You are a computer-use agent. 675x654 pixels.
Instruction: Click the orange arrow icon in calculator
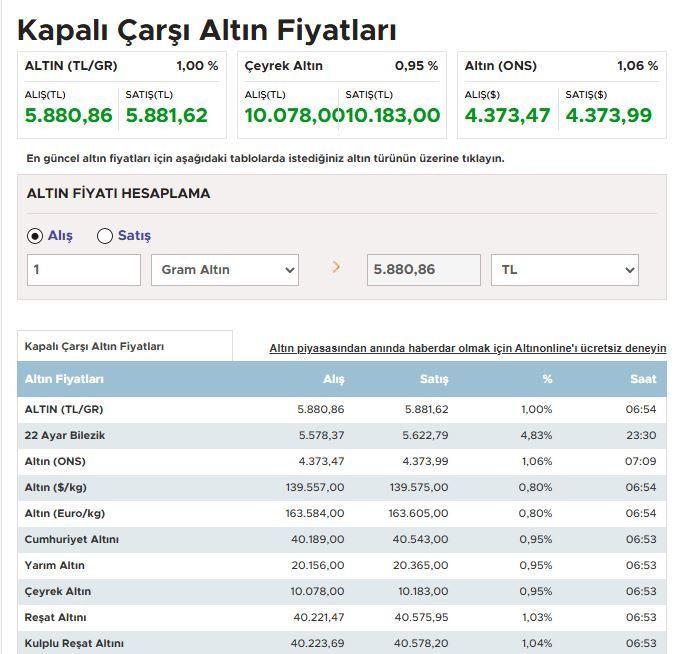336,267
